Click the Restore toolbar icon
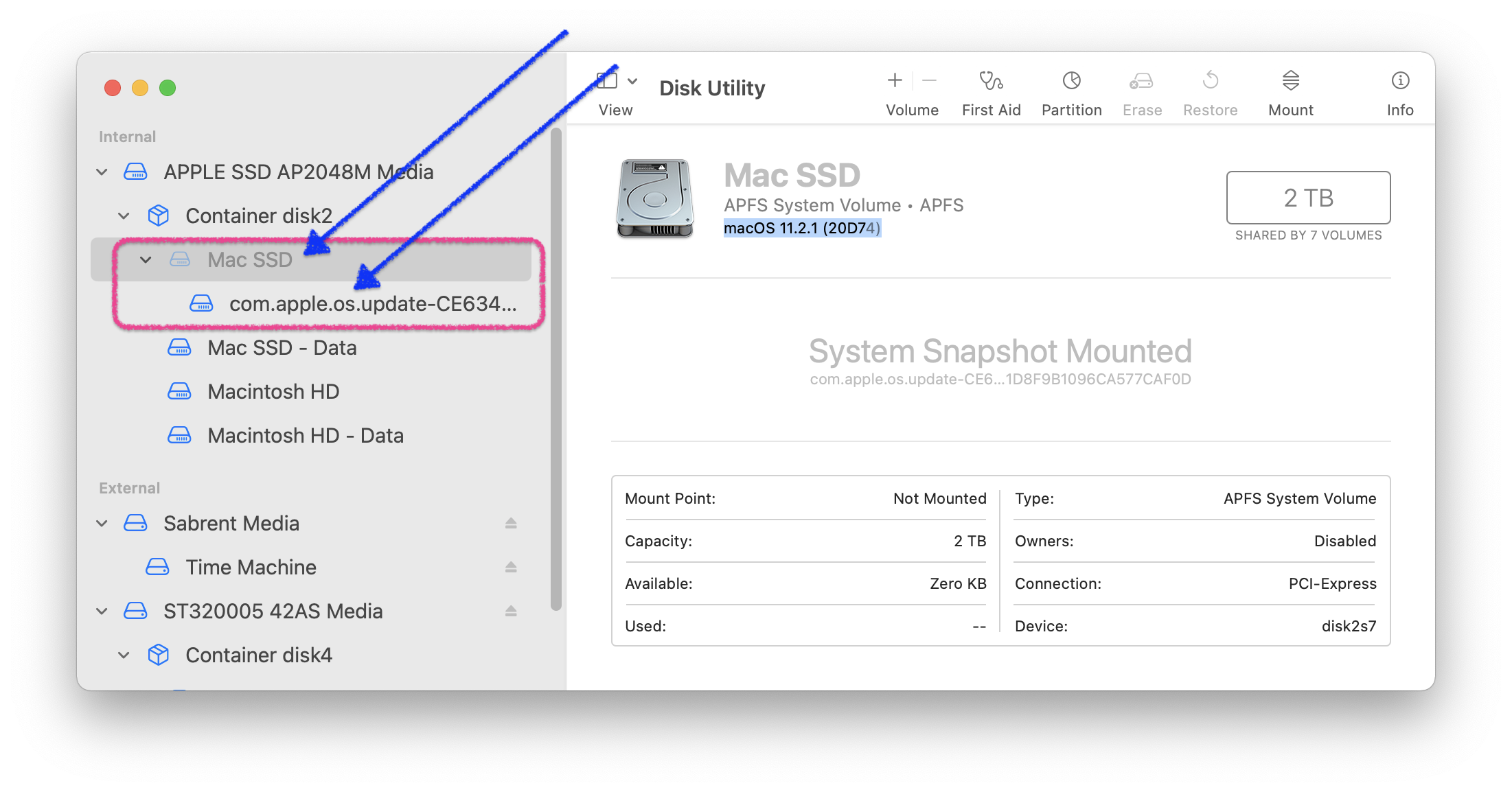 pyautogui.click(x=1209, y=81)
